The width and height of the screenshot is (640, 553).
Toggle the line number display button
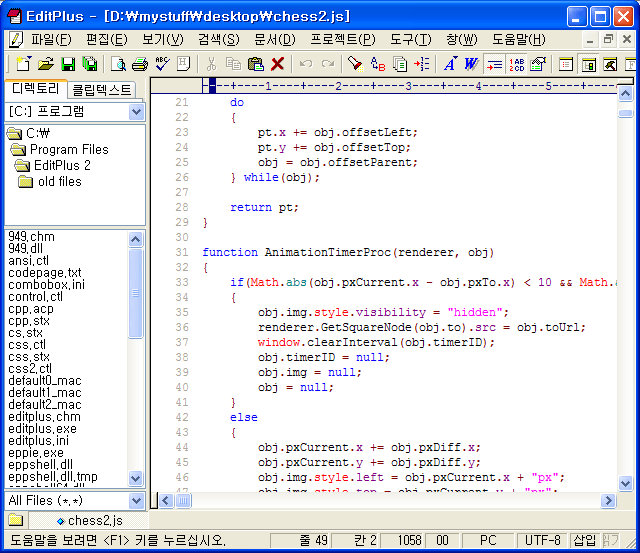pos(517,64)
